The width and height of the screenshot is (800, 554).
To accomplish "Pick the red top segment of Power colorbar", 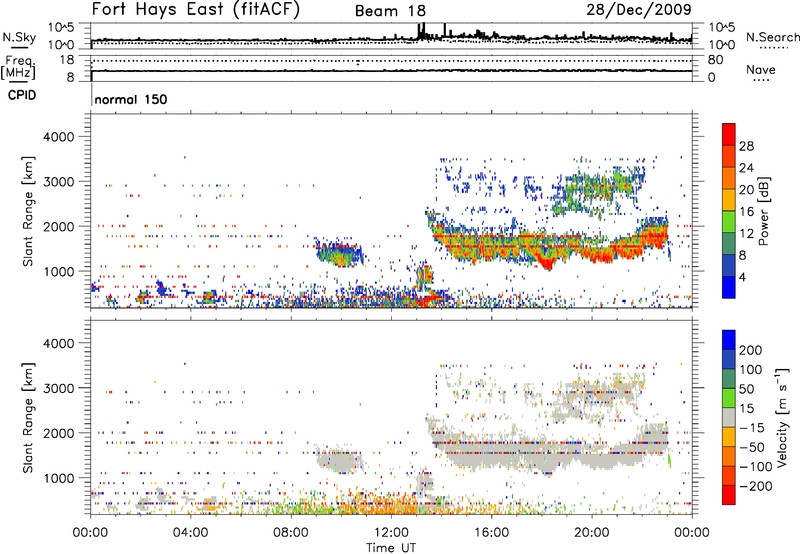I will 729,134.
